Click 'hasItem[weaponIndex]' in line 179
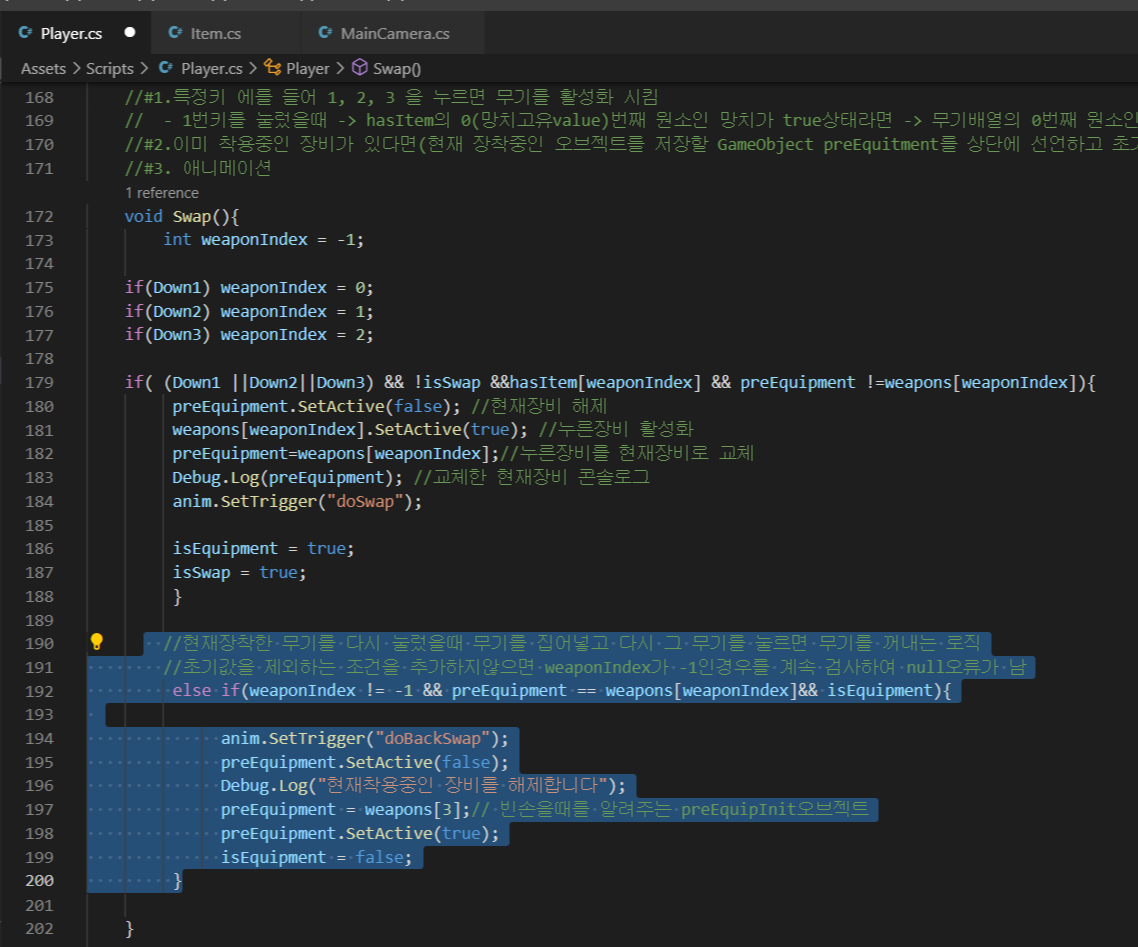Viewport: 1138px width, 947px height. (605, 382)
